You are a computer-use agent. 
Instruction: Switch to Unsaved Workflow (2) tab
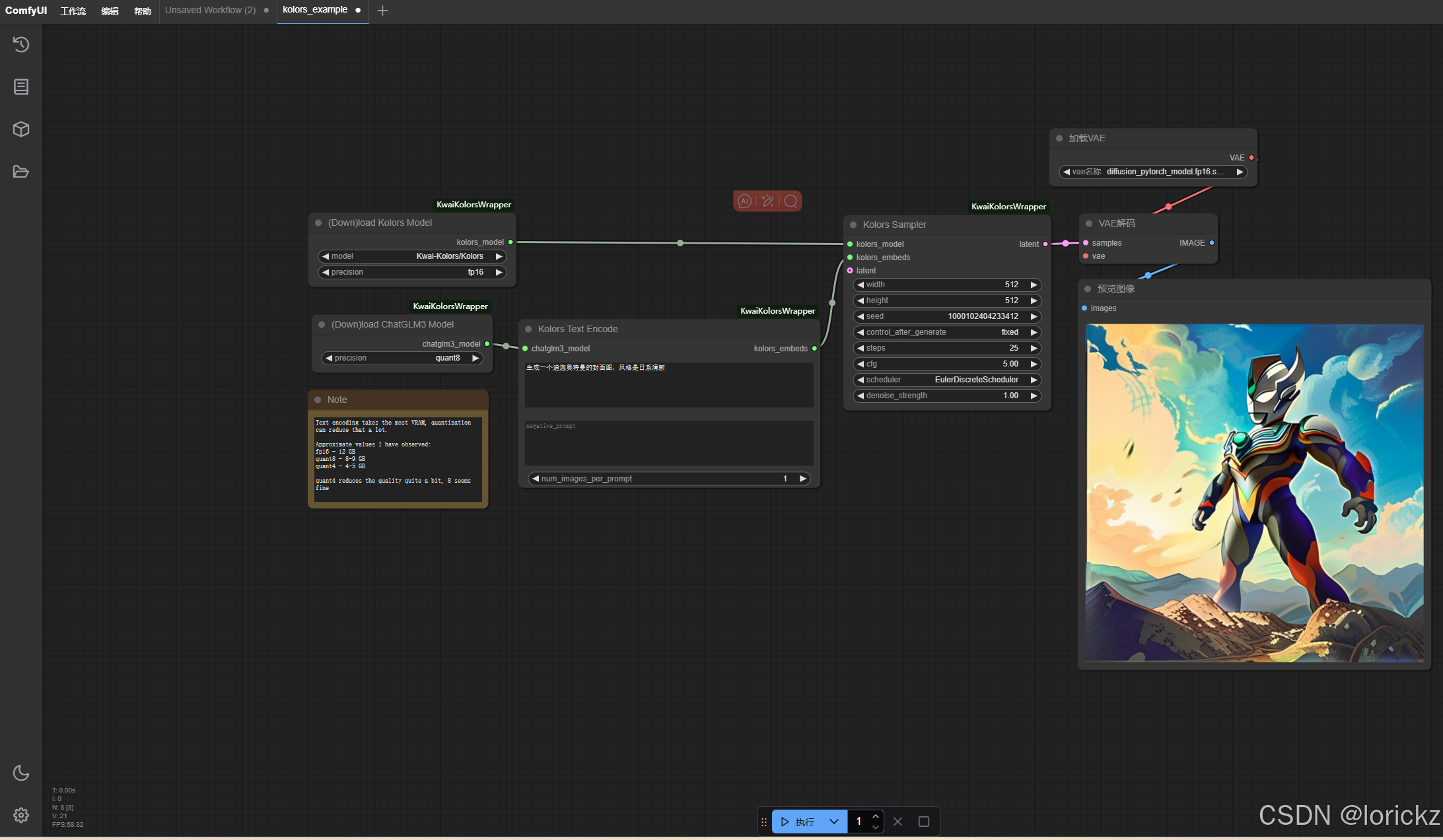click(x=210, y=10)
